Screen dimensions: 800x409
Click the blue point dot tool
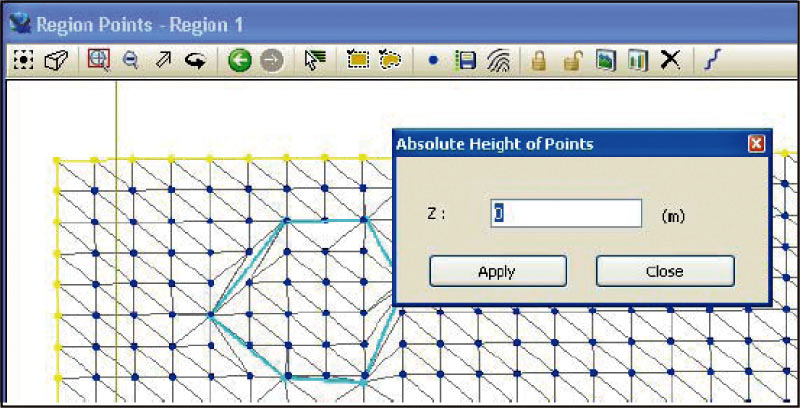tap(434, 61)
